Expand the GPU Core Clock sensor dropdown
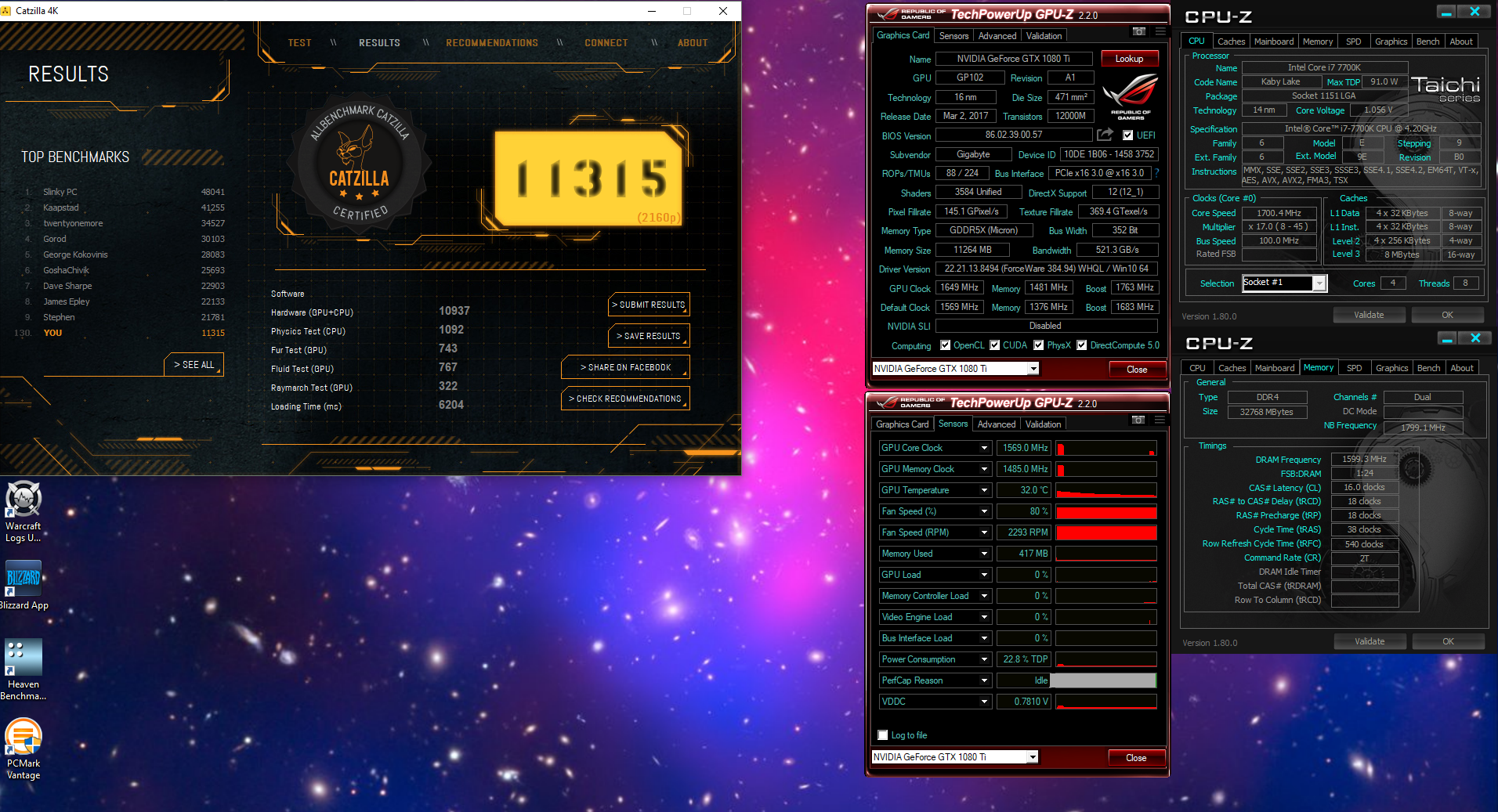1498x812 pixels. [984, 448]
